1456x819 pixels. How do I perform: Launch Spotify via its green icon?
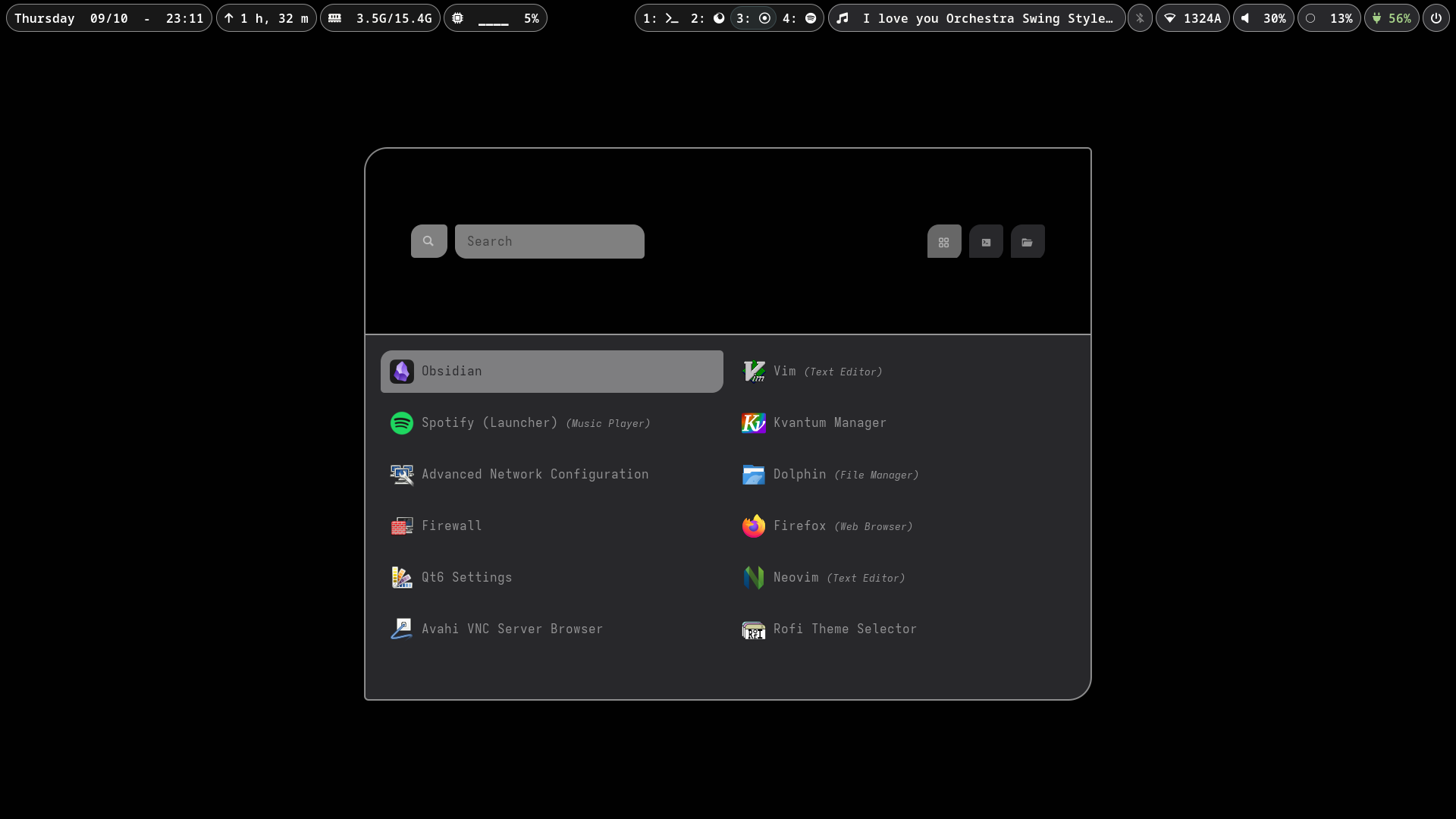coord(402,423)
